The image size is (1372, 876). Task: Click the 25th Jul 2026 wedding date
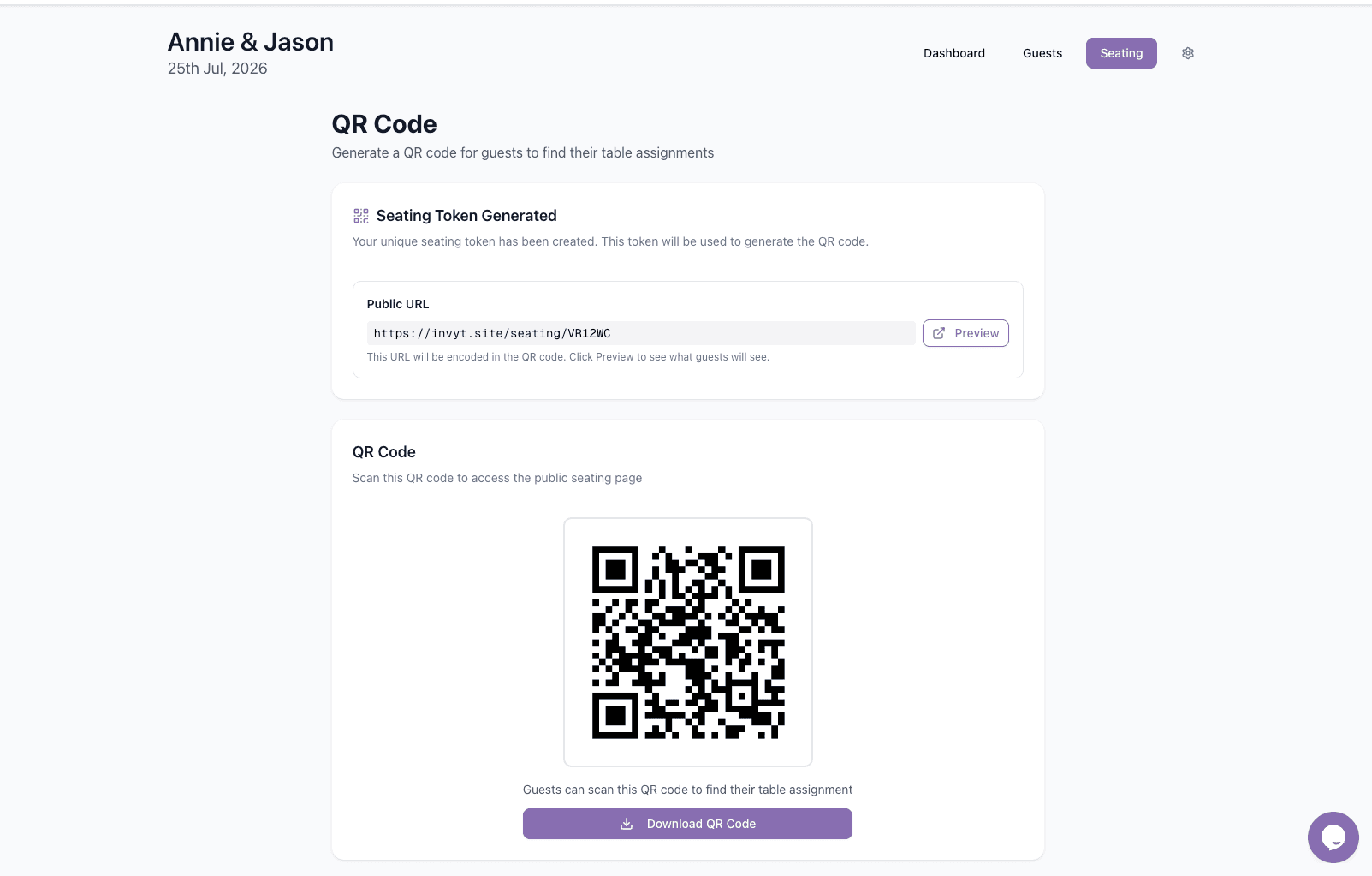217,68
